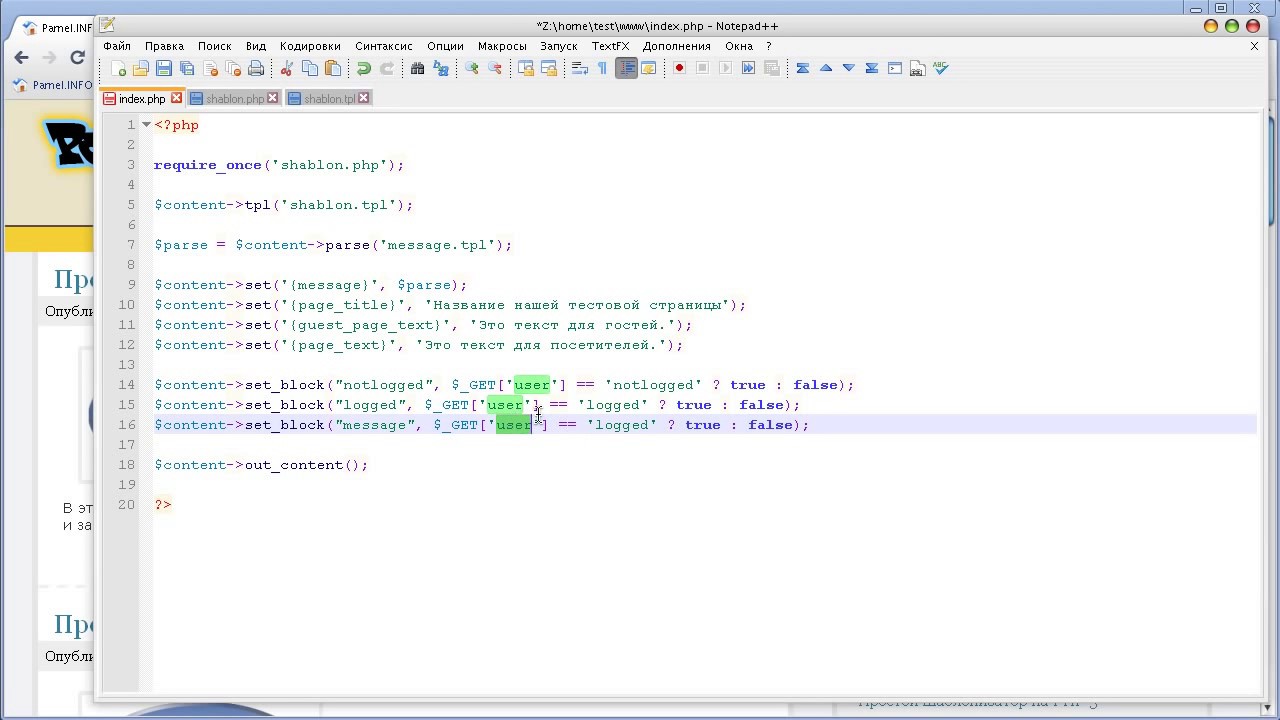The image size is (1280, 720).
Task: Copy selection via toolbar icon
Action: click(x=310, y=68)
